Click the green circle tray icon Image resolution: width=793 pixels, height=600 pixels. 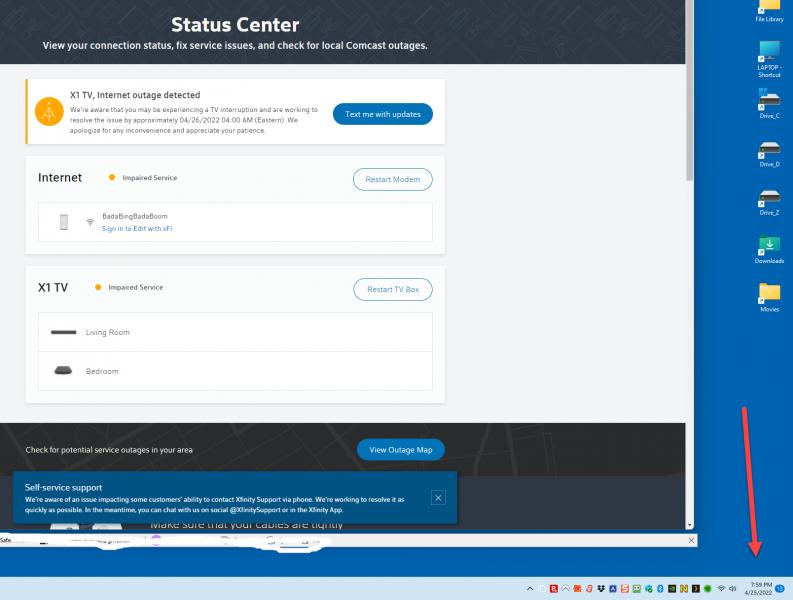[708, 589]
